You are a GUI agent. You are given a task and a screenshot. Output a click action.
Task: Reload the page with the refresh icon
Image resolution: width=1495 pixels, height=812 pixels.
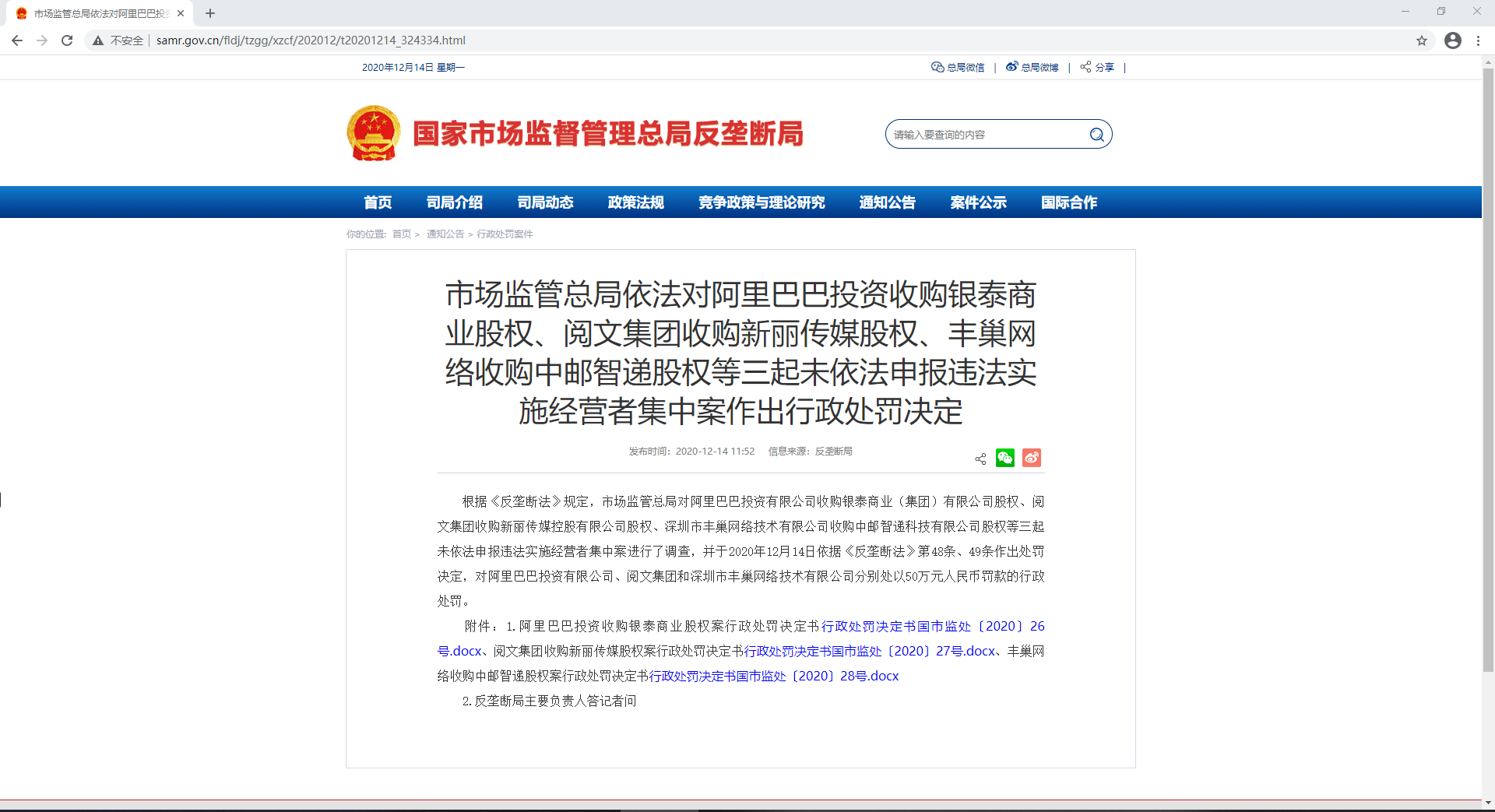point(67,40)
